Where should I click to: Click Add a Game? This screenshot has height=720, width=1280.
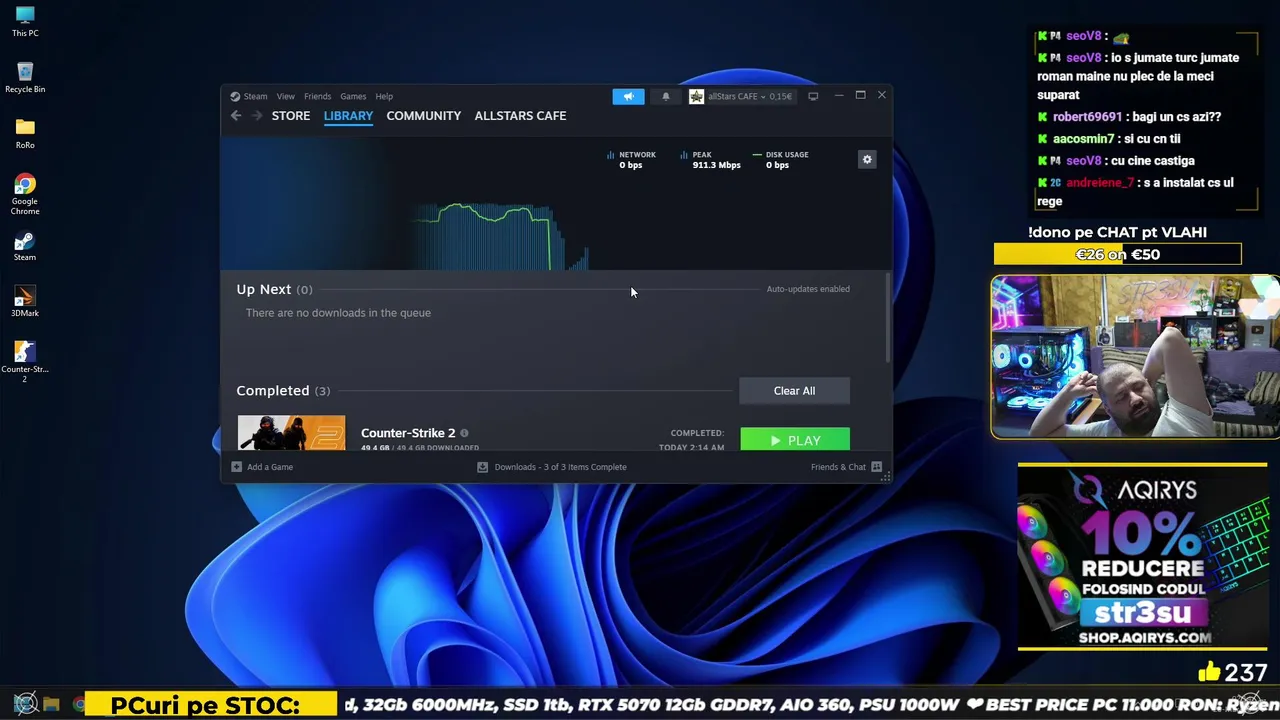(262, 467)
